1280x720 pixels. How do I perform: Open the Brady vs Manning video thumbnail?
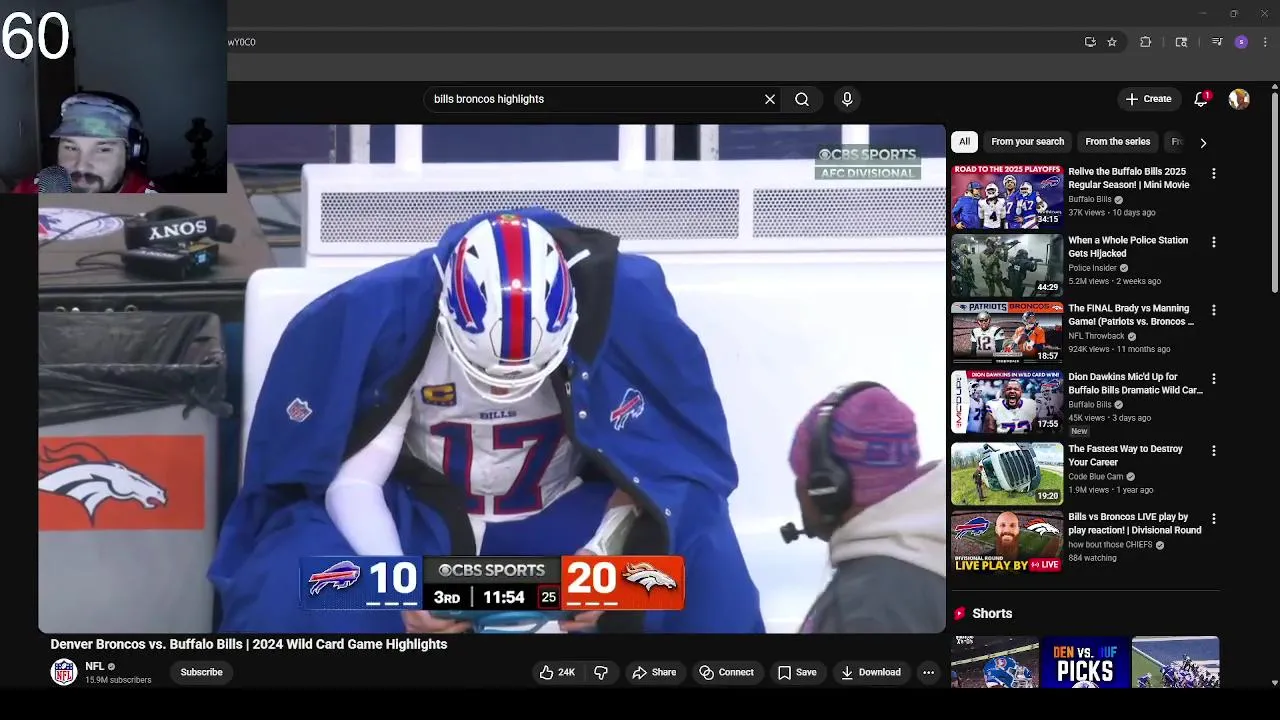tap(1007, 333)
